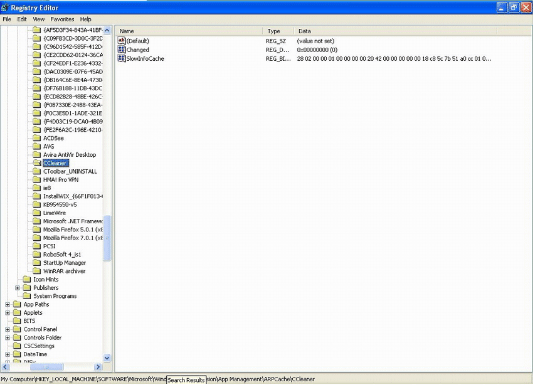Open the View menu
The height and width of the screenshot is (387, 533).
pyautogui.click(x=39, y=19)
